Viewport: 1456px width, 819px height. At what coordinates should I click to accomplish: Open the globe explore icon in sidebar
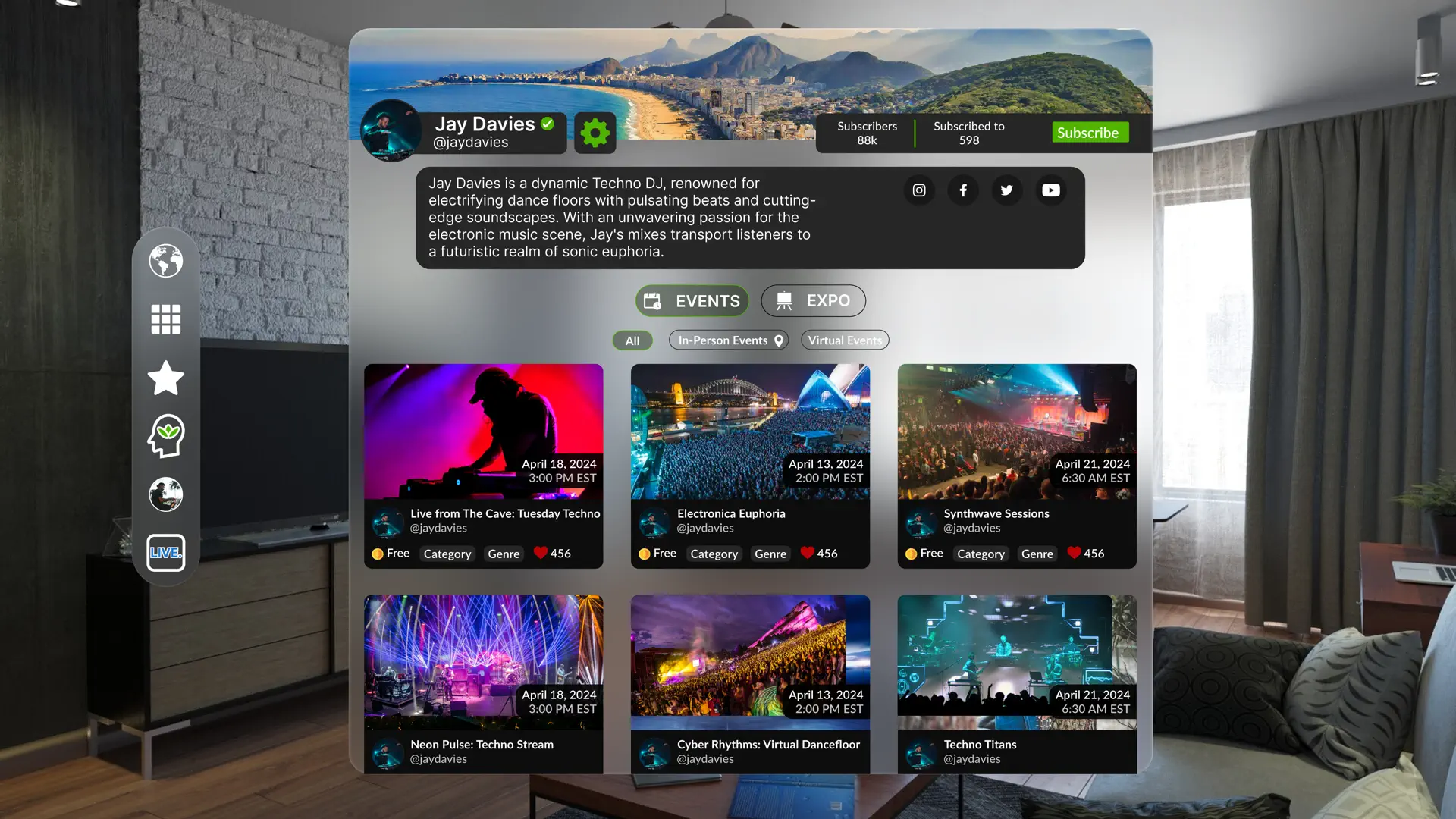[x=165, y=261]
